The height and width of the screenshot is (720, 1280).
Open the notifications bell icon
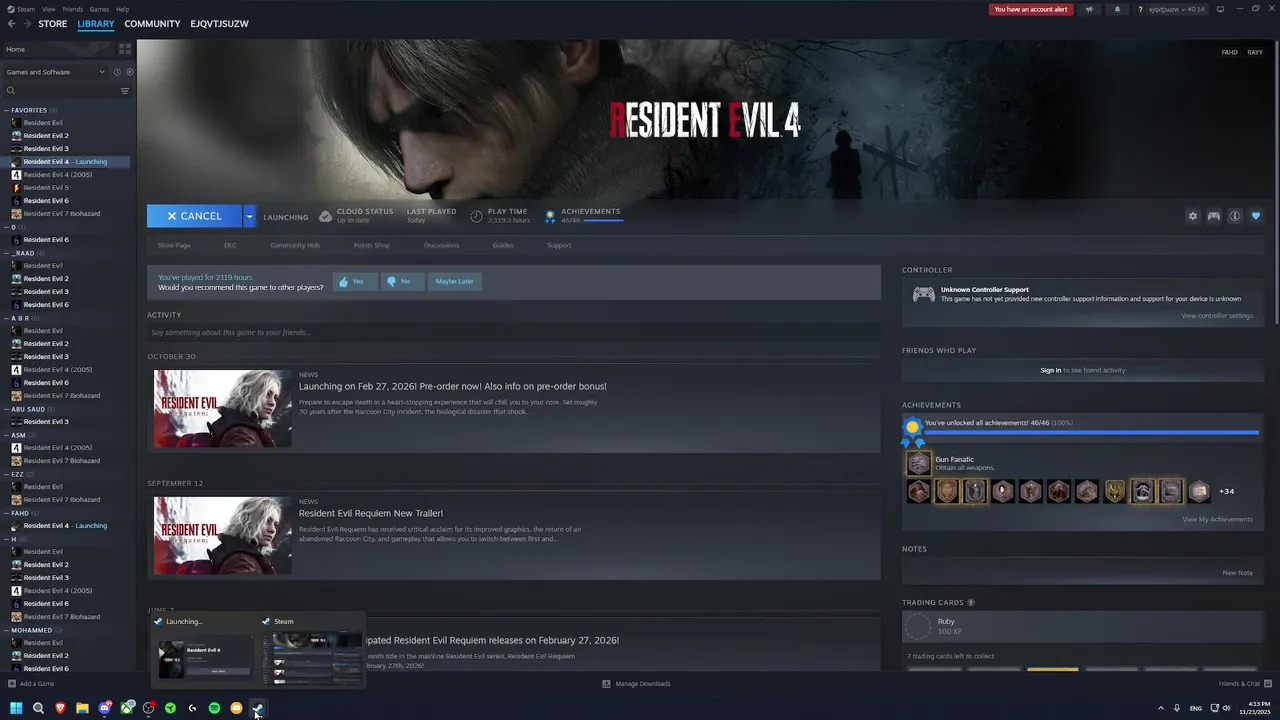pos(1117,9)
